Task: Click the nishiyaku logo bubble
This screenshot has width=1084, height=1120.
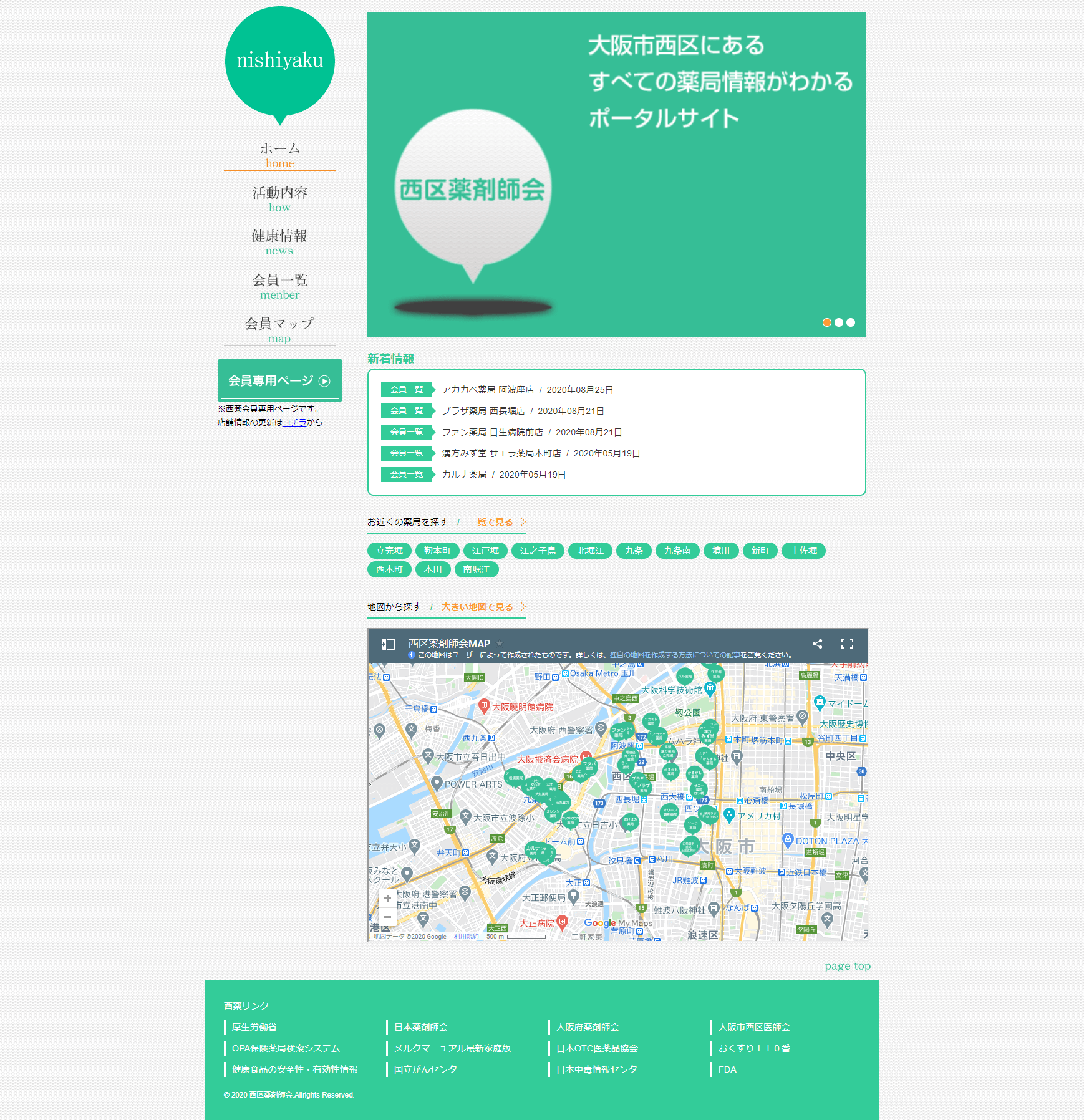Action: [x=280, y=61]
